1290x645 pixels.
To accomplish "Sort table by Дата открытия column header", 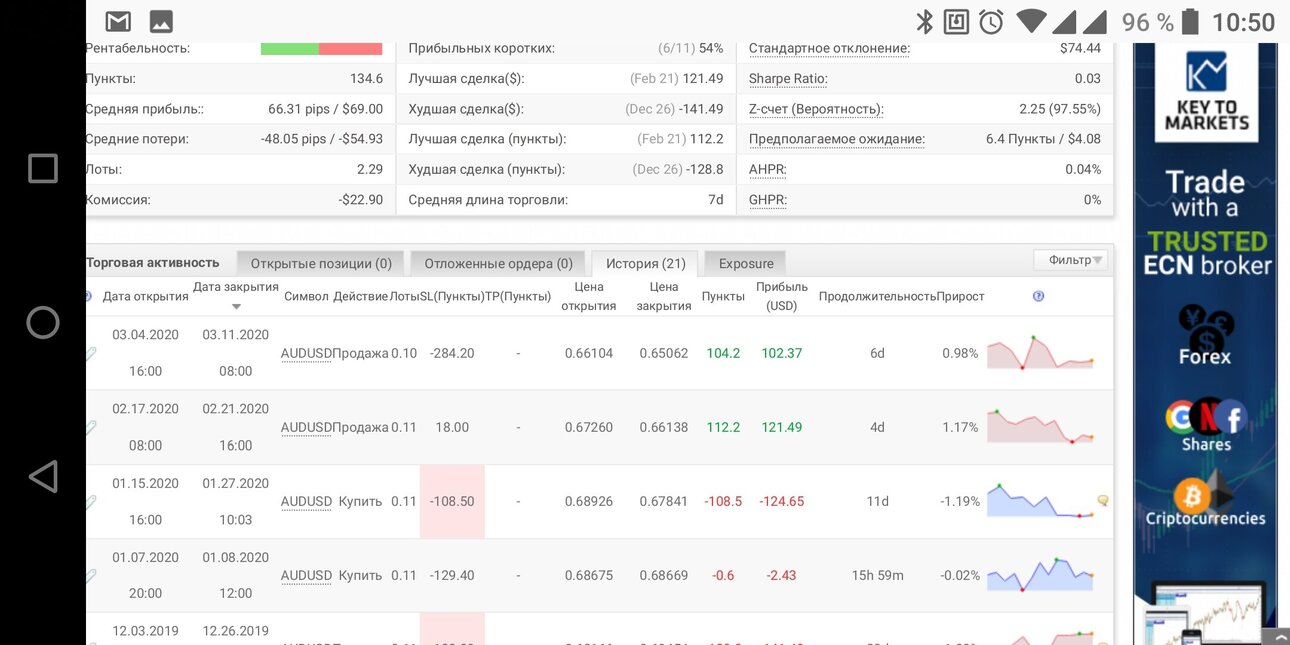I will point(146,296).
